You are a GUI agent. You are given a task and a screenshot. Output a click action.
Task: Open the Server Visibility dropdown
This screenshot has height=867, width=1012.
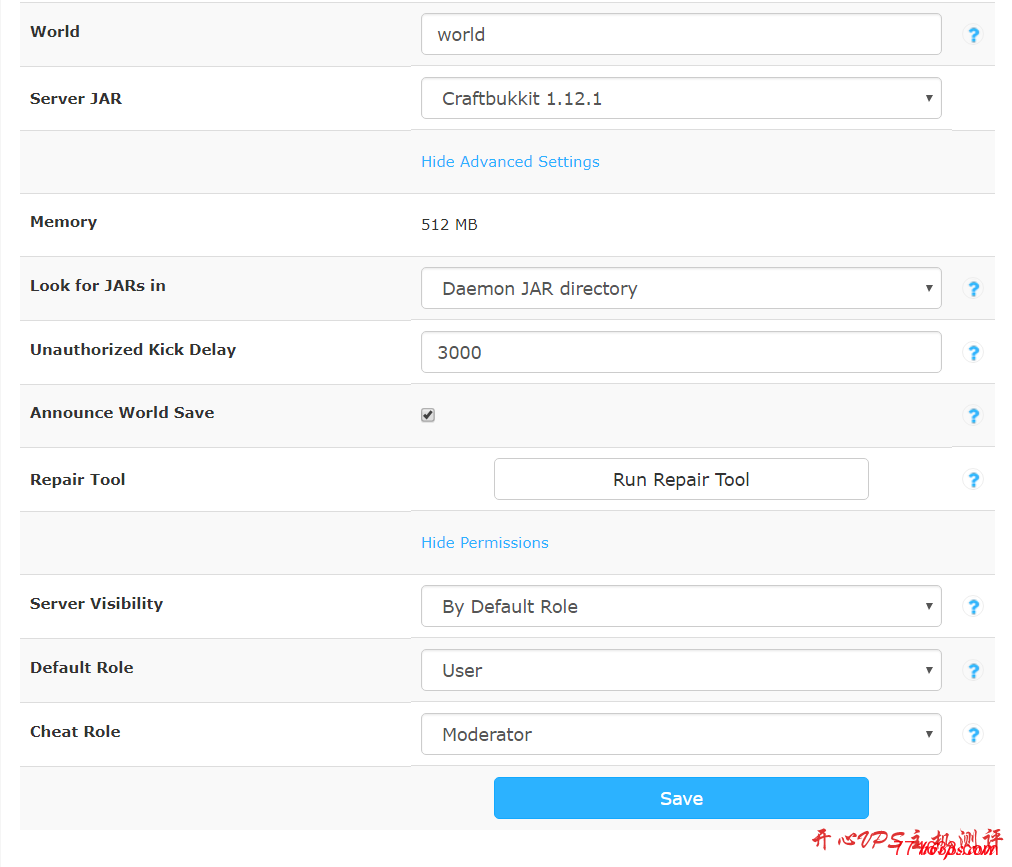coord(680,607)
